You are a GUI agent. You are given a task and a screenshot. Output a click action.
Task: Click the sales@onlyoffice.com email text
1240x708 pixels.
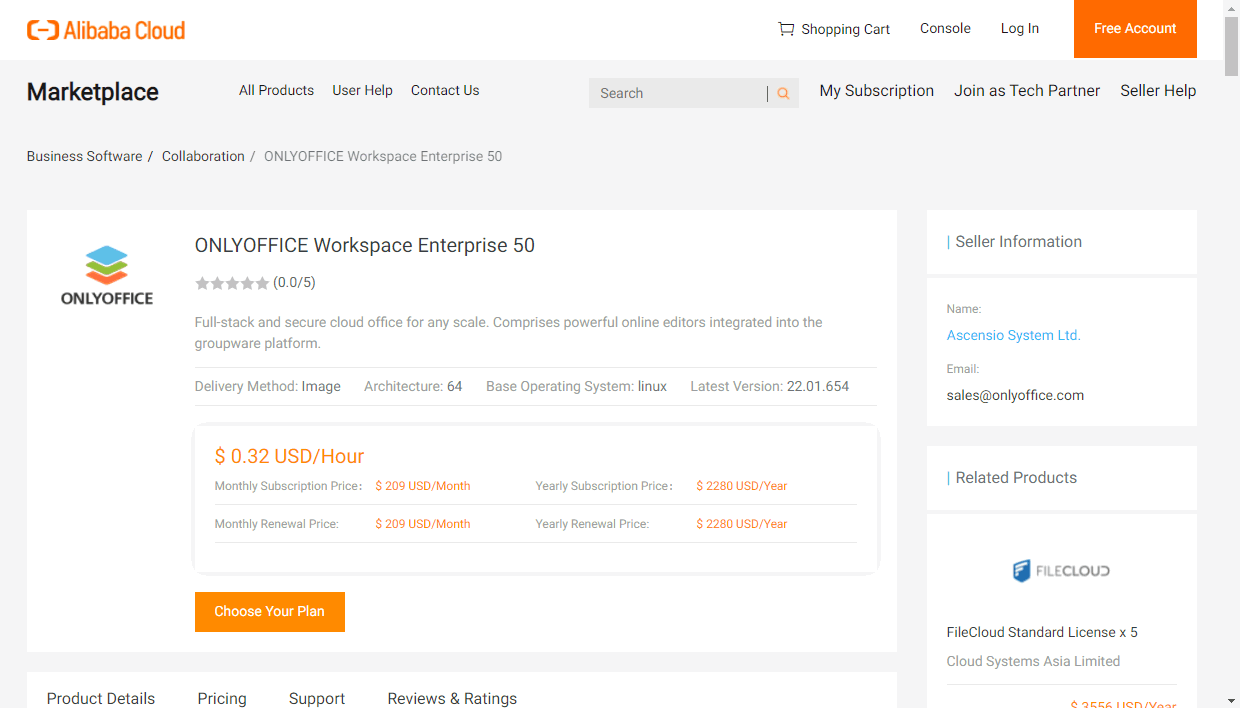click(x=1015, y=395)
